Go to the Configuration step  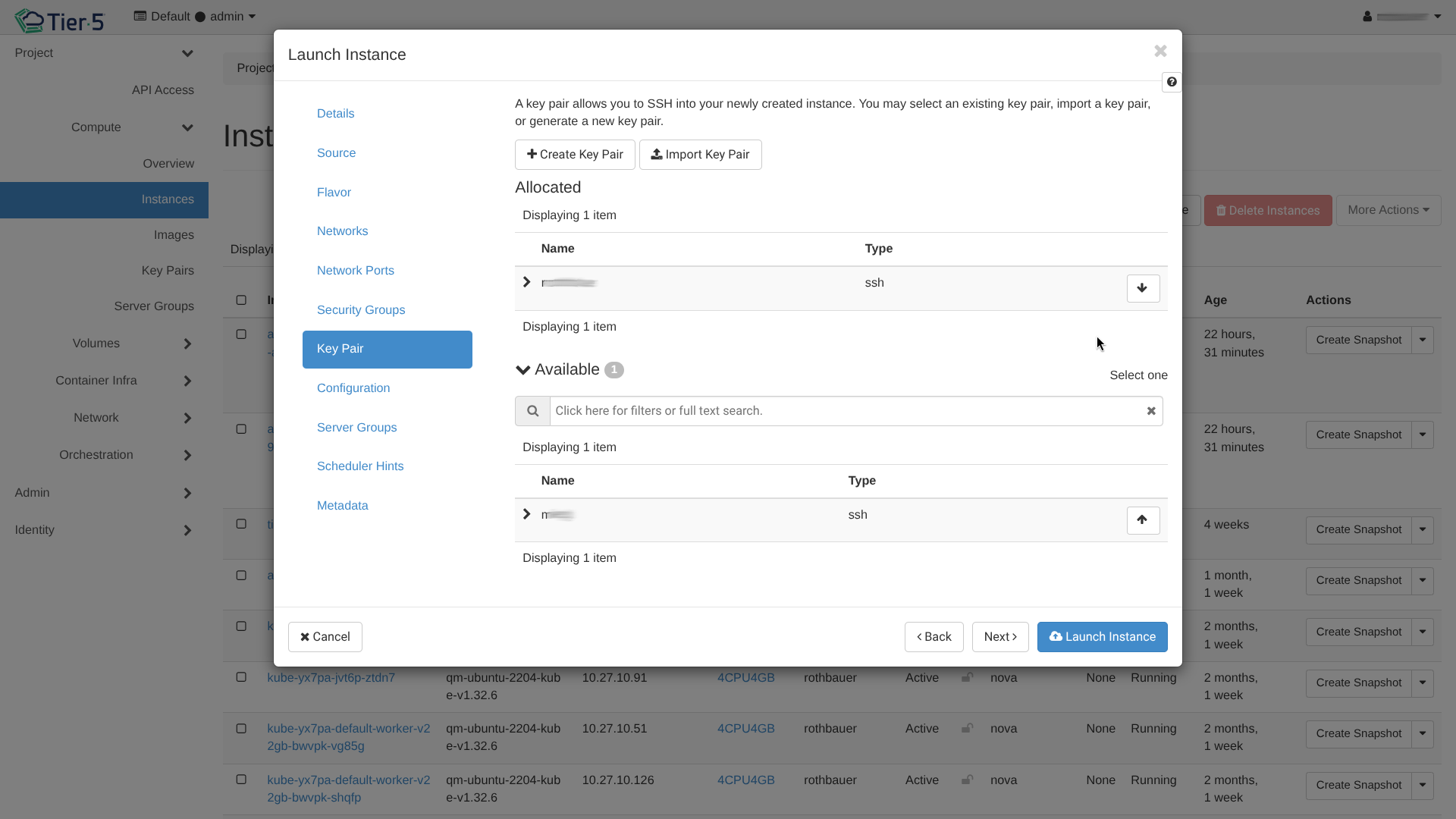(353, 388)
